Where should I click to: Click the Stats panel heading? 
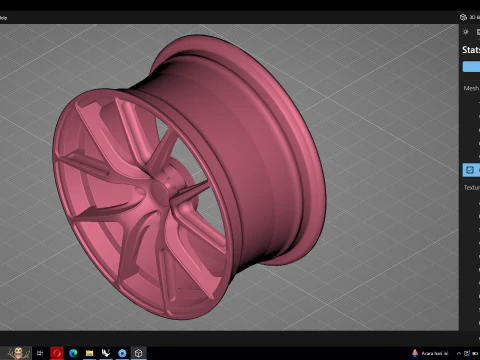(471, 50)
